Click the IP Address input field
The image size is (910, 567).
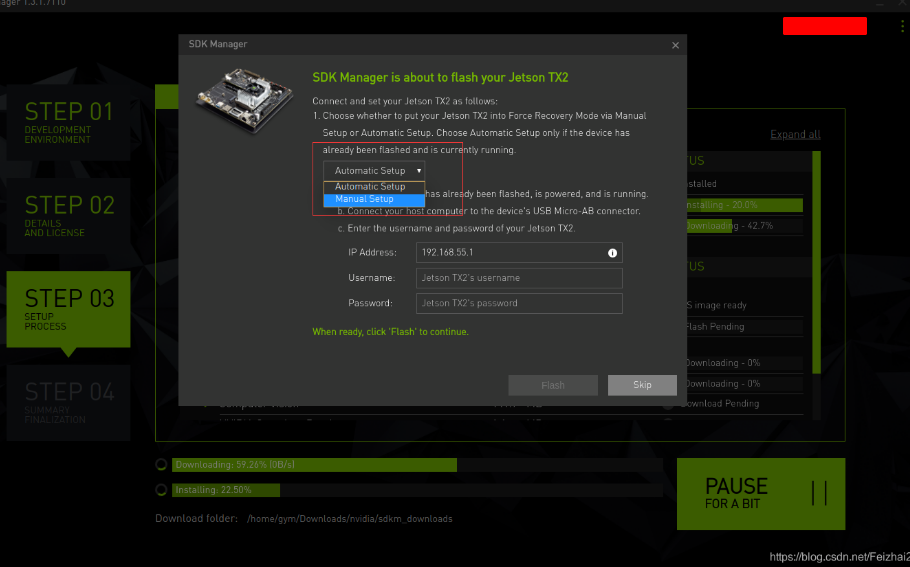click(519, 253)
